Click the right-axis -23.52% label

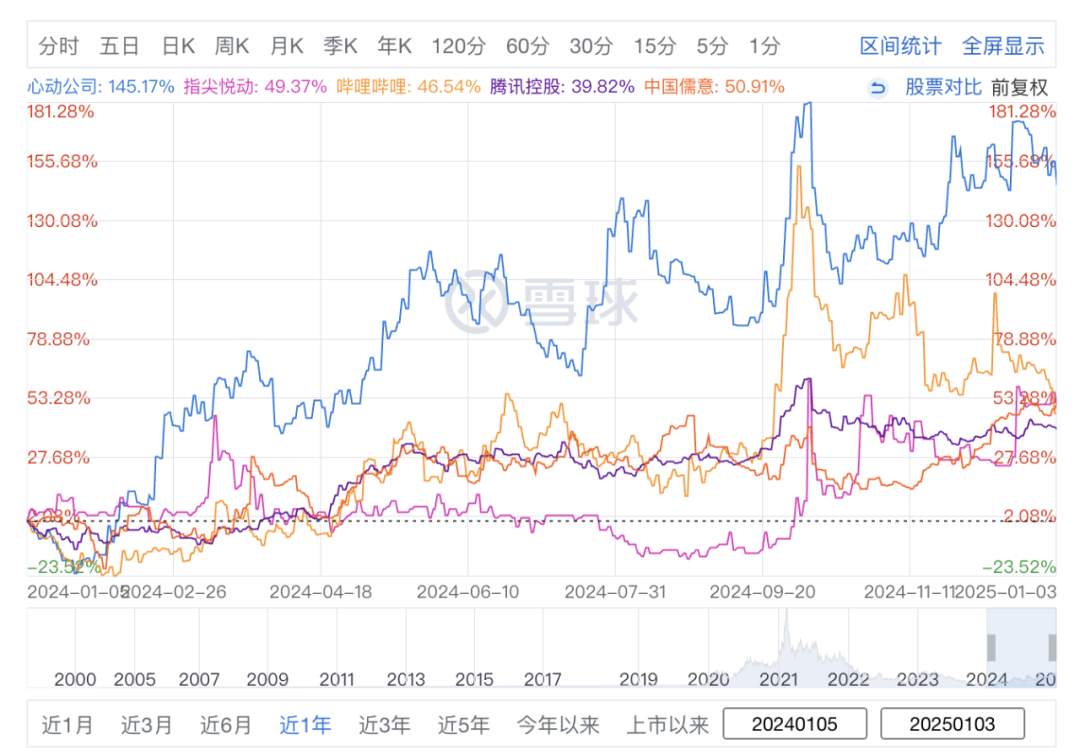pos(1019,567)
